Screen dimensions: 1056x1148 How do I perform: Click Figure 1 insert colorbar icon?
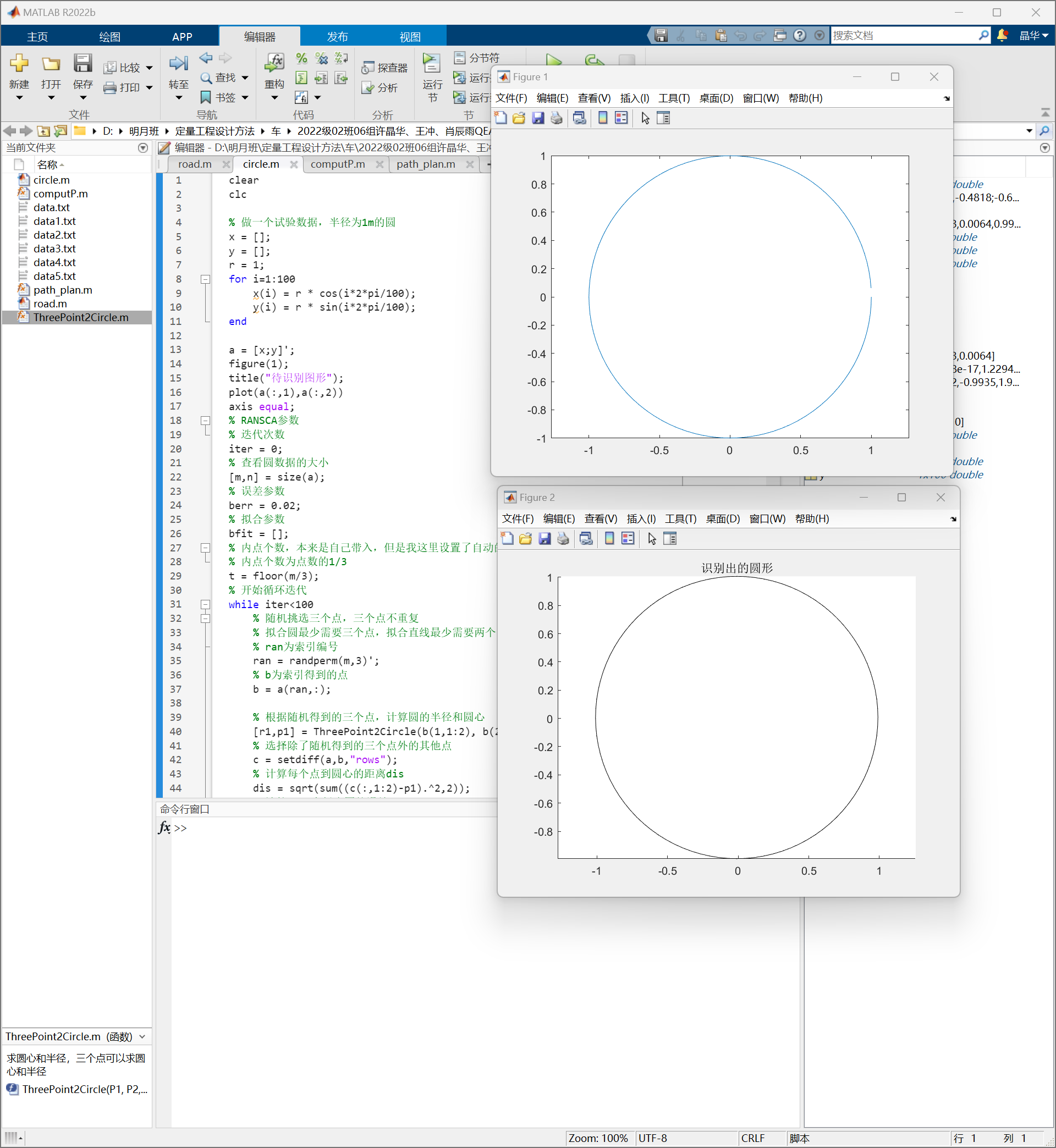[x=602, y=118]
